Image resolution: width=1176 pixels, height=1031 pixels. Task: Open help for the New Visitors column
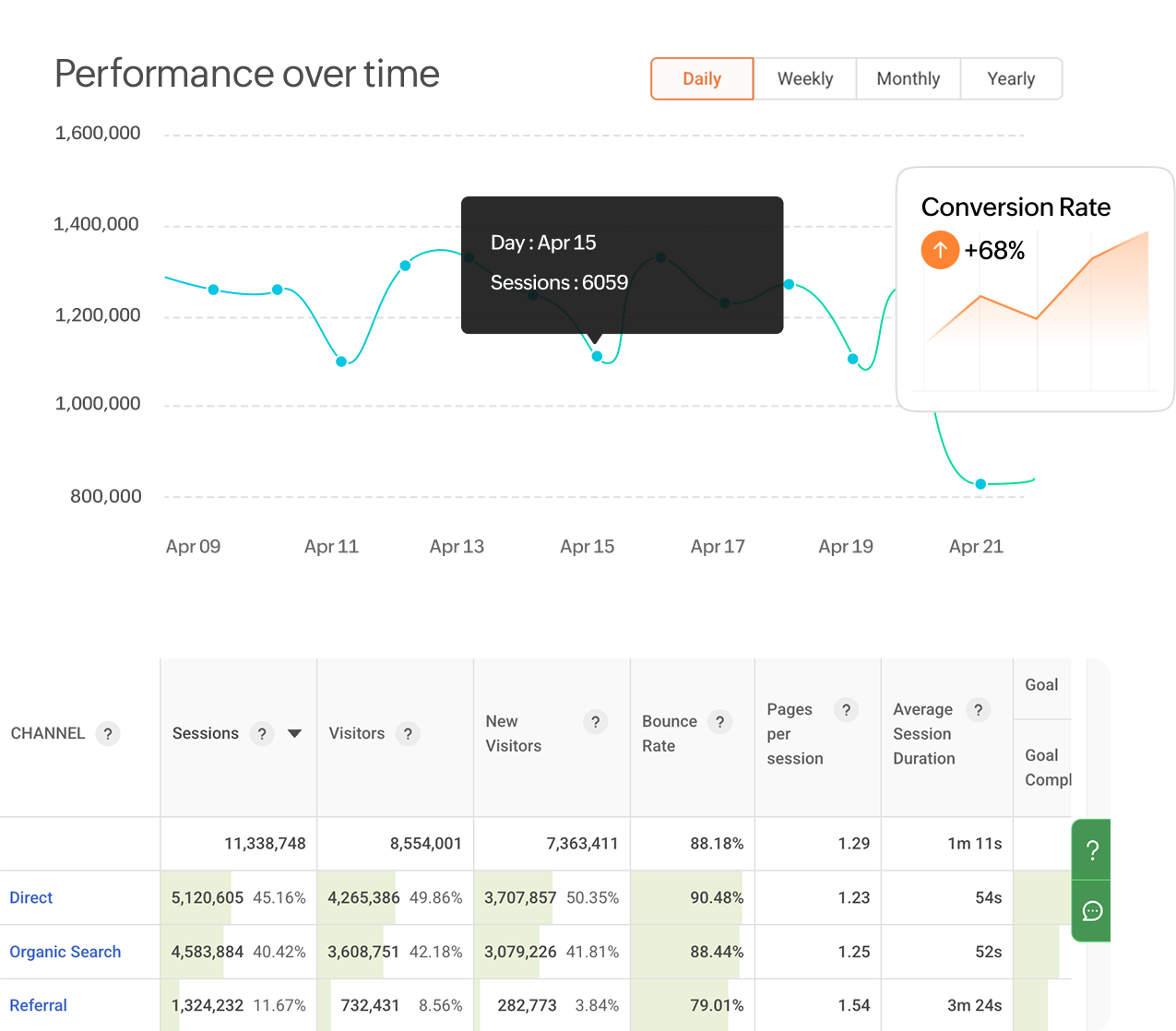(x=596, y=722)
